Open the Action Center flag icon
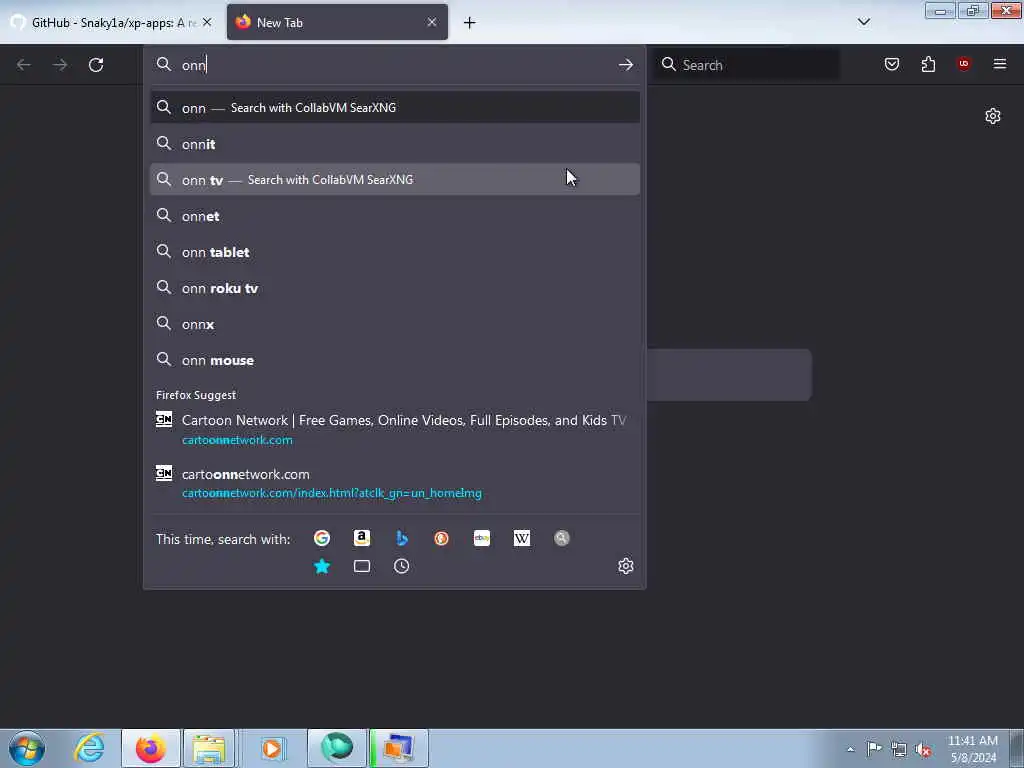The width and height of the screenshot is (1024, 768). pos(874,749)
